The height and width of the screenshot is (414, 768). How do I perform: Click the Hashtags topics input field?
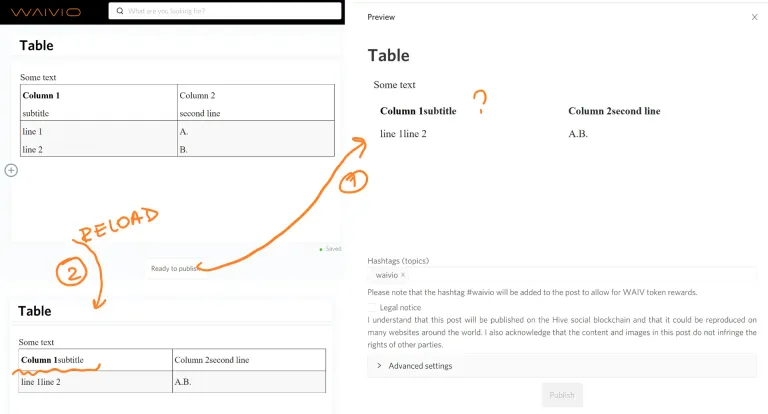(x=562, y=275)
